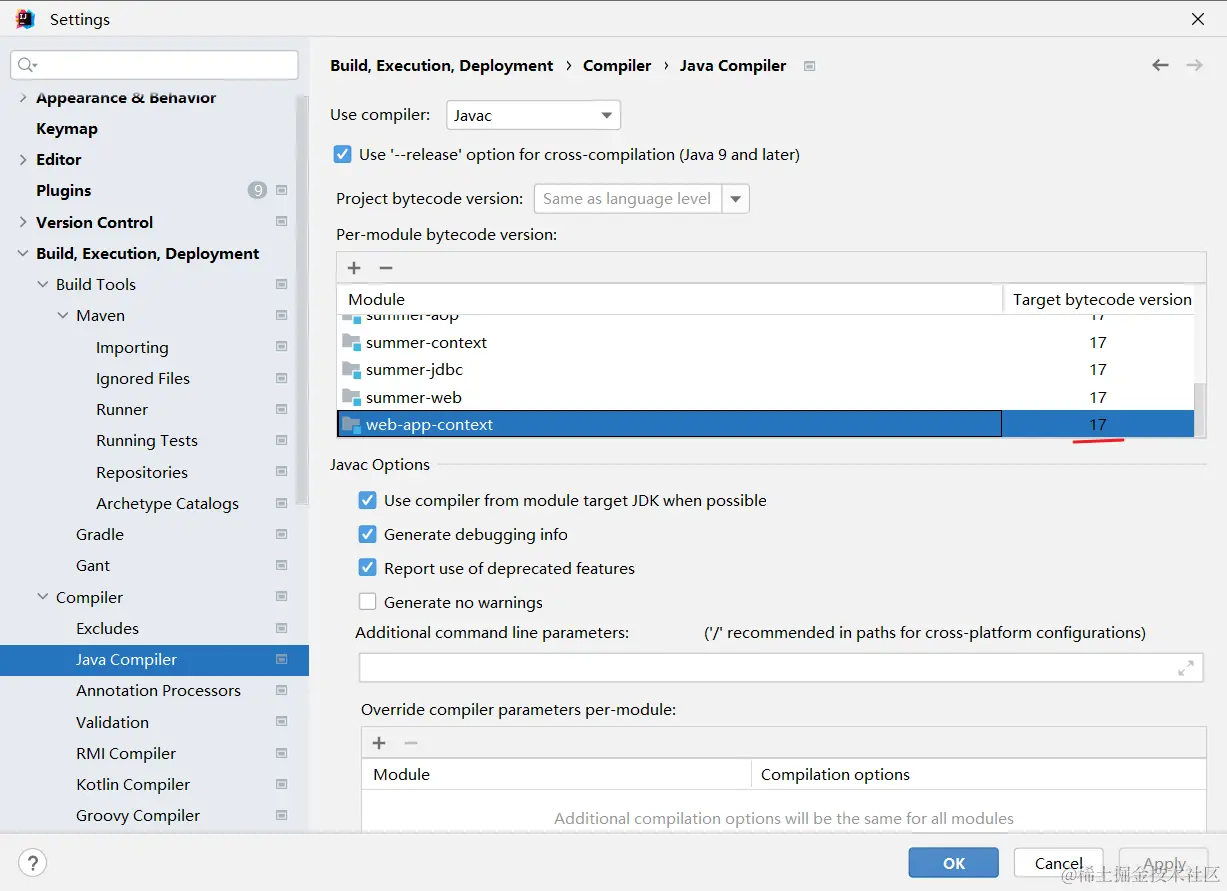The width and height of the screenshot is (1227, 891).
Task: Click the project-level icon beside Java Compiler breadcrumb
Action: (810, 66)
